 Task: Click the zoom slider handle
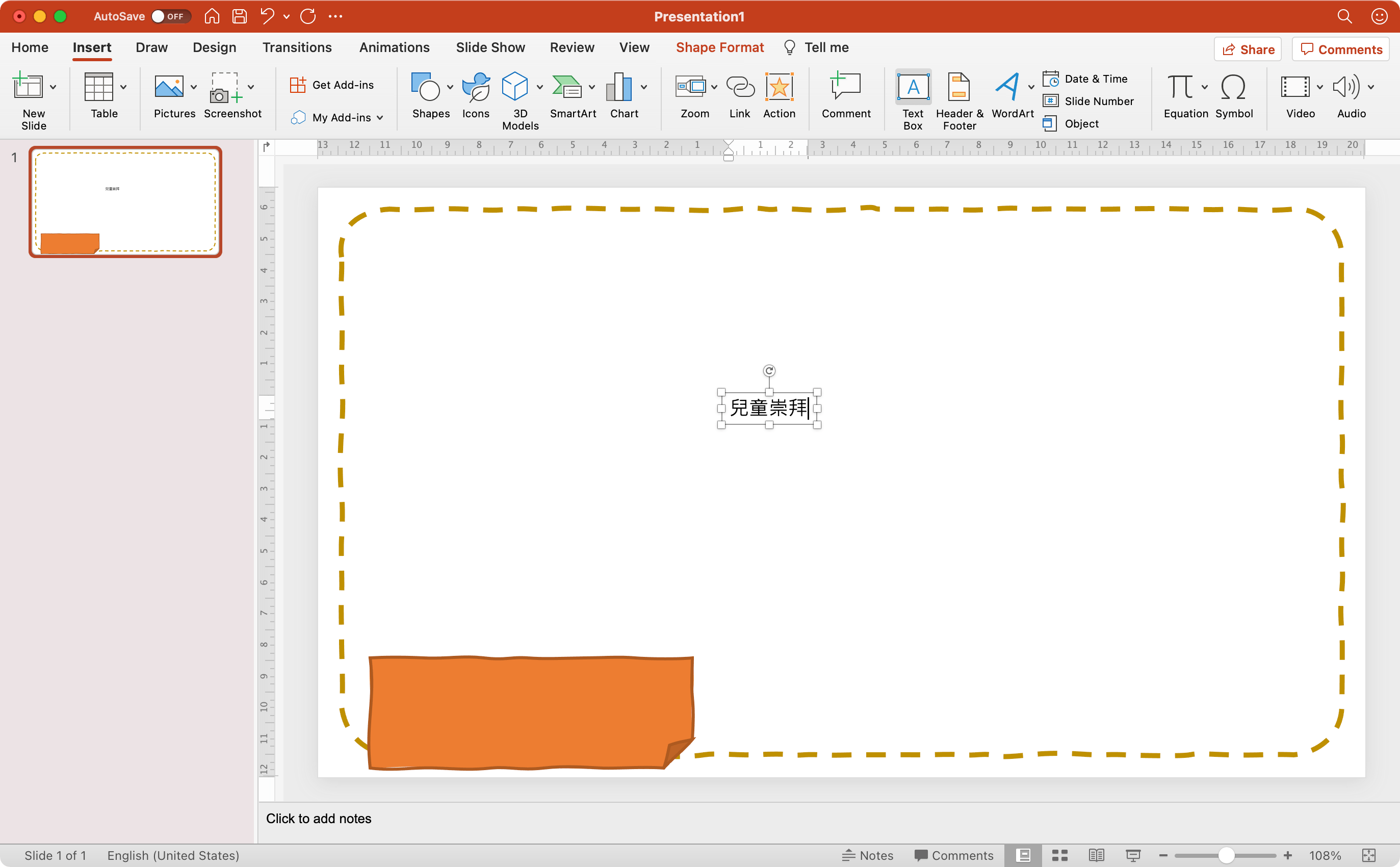click(x=1226, y=855)
